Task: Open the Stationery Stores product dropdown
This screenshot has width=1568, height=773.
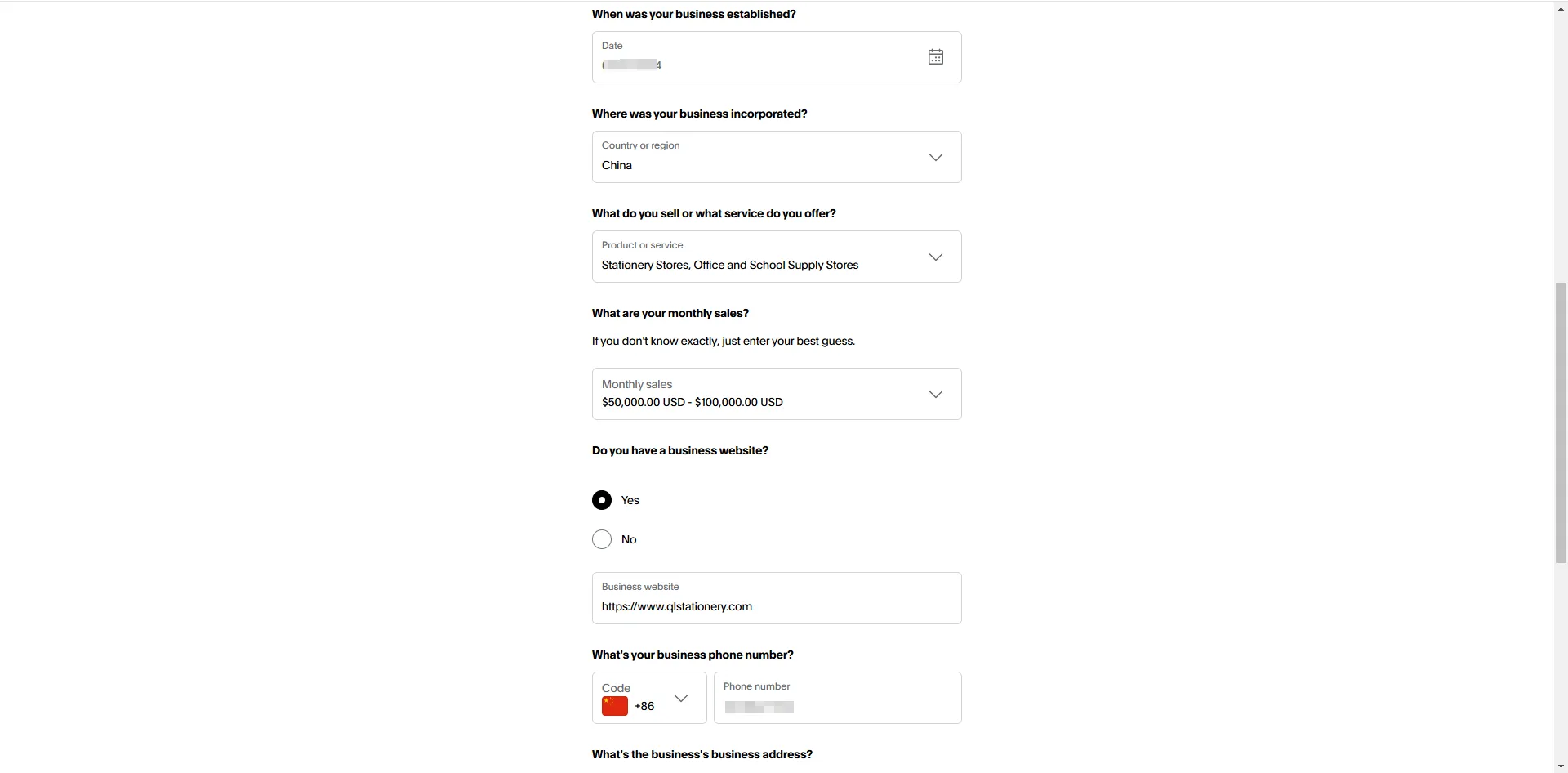Action: click(x=777, y=257)
